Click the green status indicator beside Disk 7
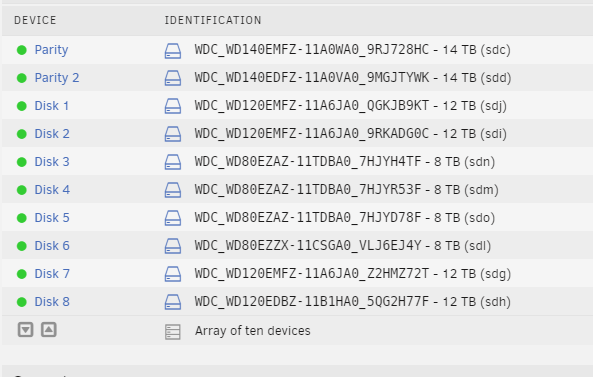Image resolution: width=593 pixels, height=377 pixels. (22, 274)
